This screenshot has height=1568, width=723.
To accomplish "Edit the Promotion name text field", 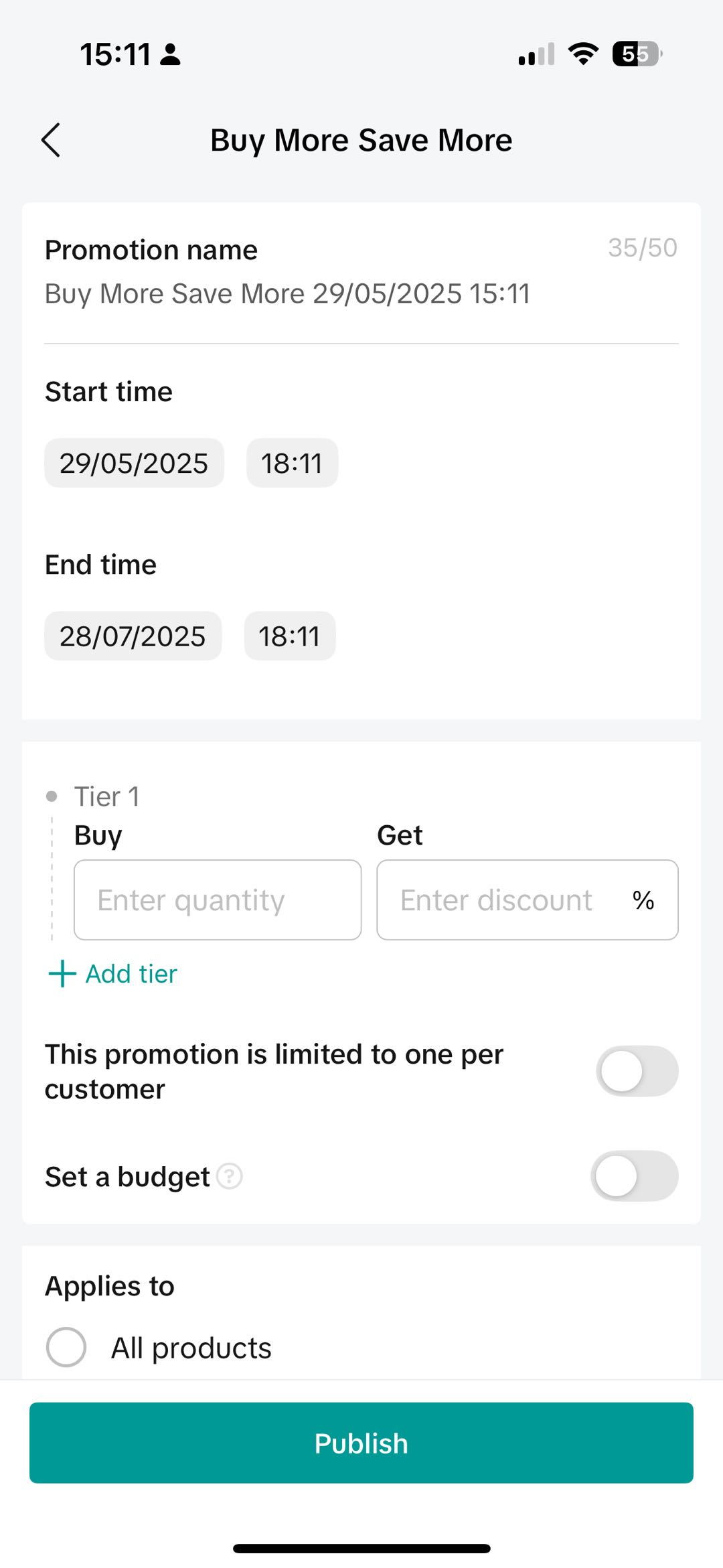I will 287,293.
